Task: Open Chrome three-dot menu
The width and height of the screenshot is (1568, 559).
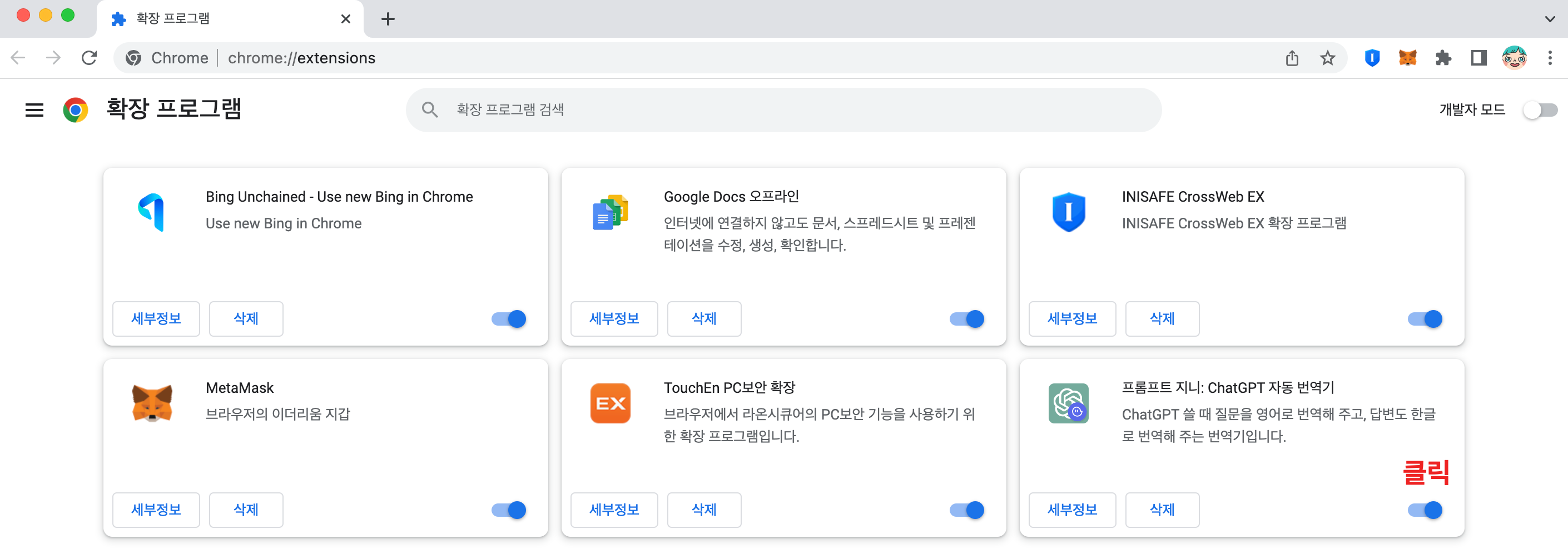Action: (x=1550, y=58)
